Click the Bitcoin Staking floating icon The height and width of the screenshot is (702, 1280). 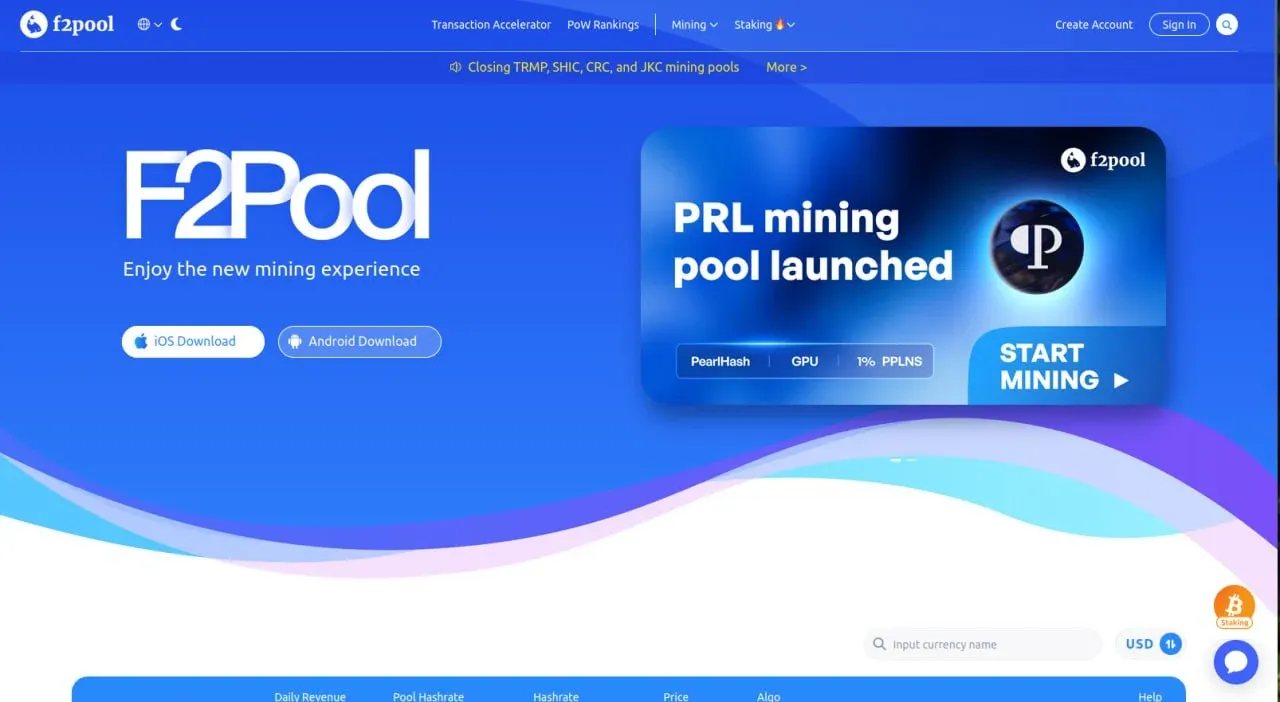point(1234,607)
